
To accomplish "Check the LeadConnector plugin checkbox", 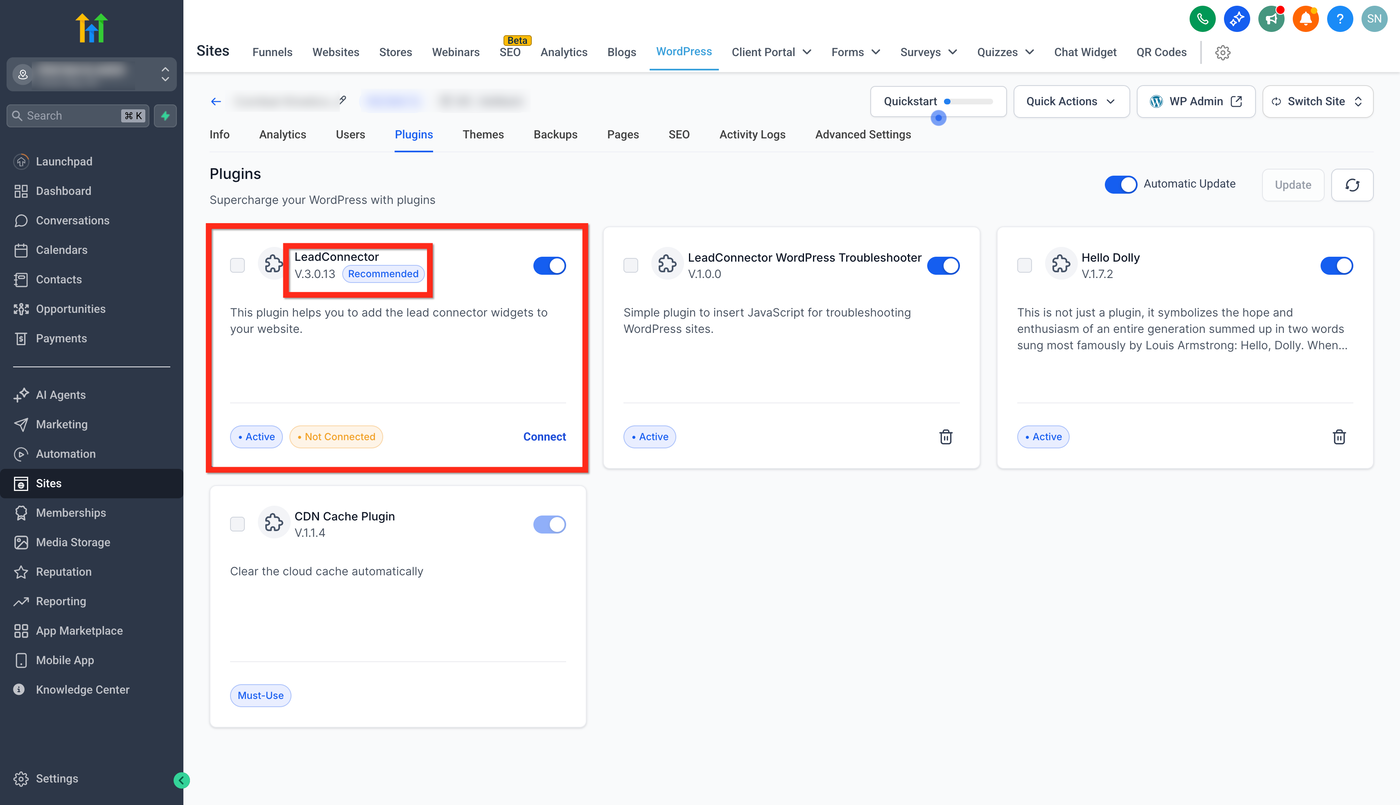I will point(237,265).
